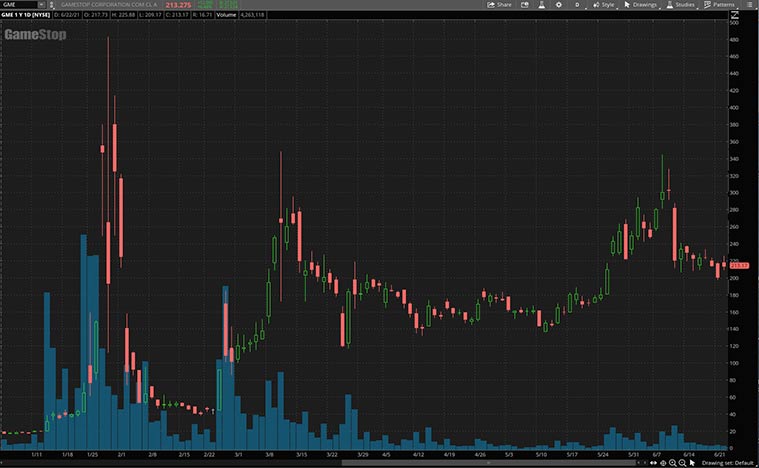Click the current price bubble on axis
This screenshot has height=468, width=759.
coord(739,265)
